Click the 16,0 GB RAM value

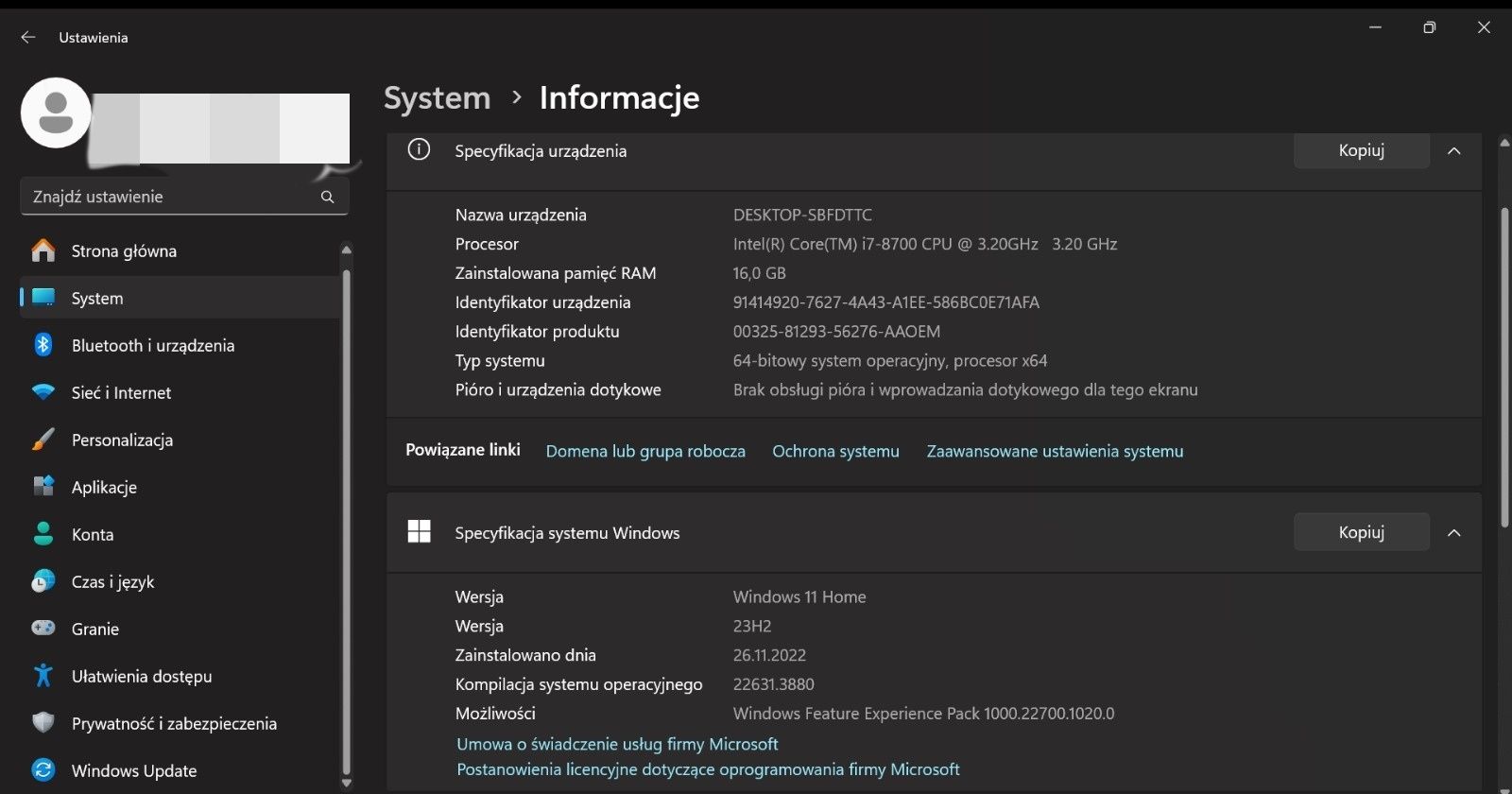point(759,273)
